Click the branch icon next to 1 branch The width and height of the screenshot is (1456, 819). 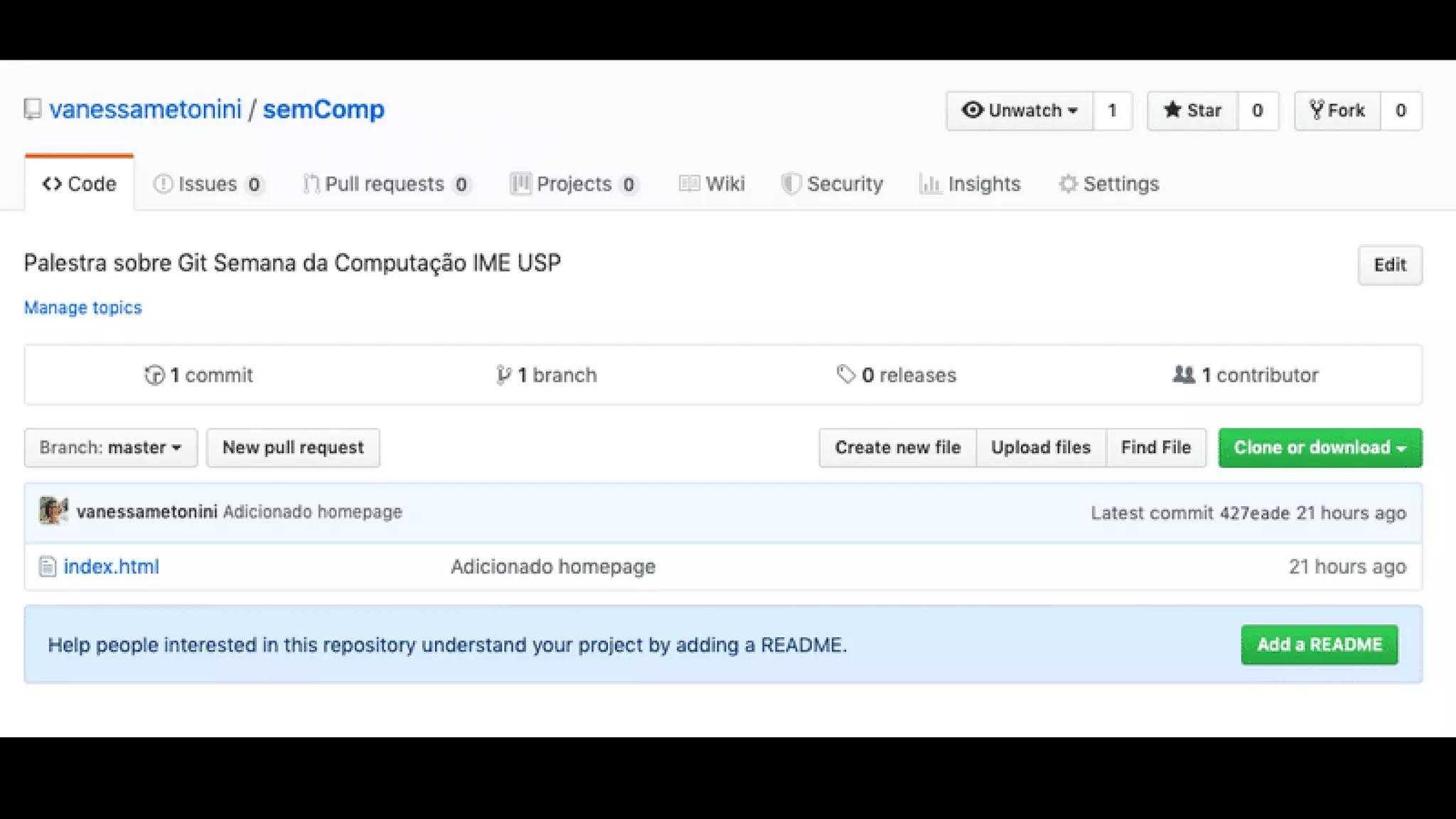click(503, 375)
